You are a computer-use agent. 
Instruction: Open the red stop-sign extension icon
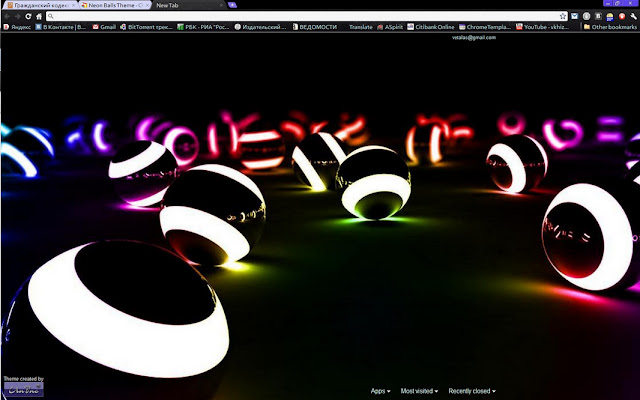pyautogui.click(x=622, y=16)
